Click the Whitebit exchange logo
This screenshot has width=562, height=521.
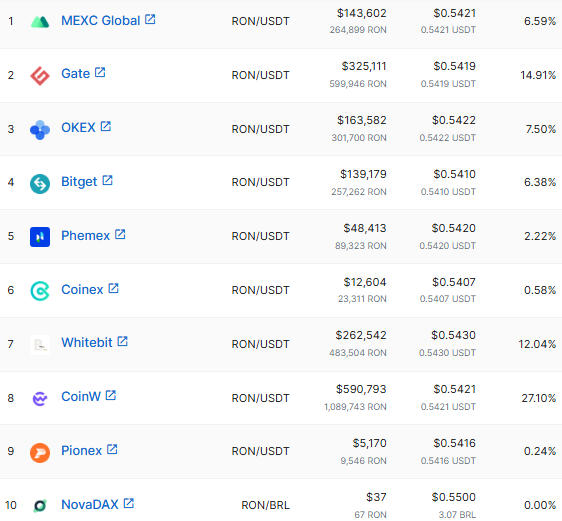(x=40, y=345)
